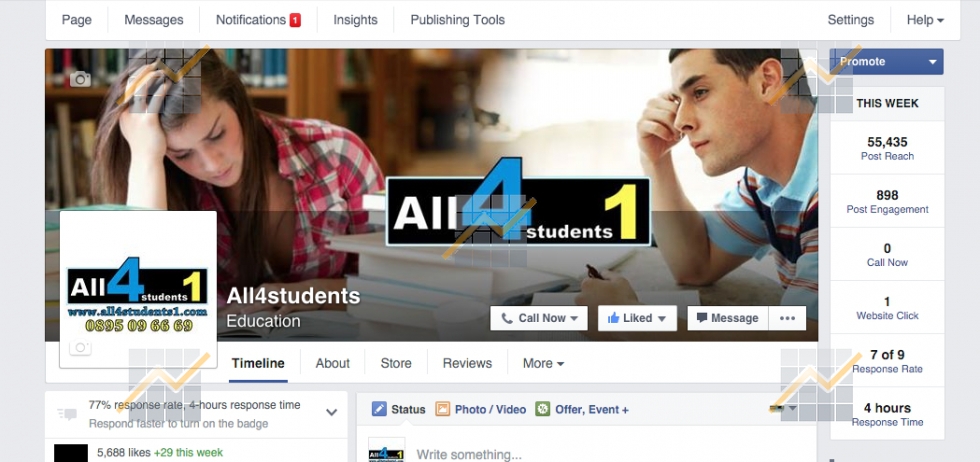Click the Photo / Video icon

442,409
